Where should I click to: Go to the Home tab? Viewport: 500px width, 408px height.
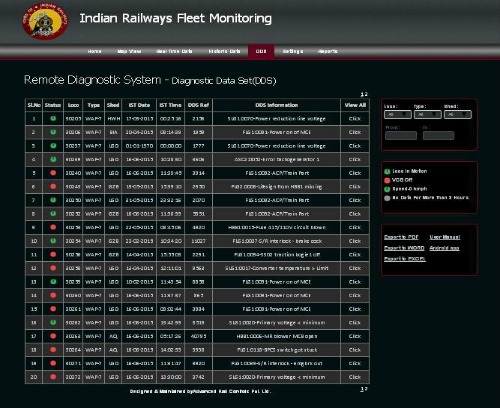[94, 51]
